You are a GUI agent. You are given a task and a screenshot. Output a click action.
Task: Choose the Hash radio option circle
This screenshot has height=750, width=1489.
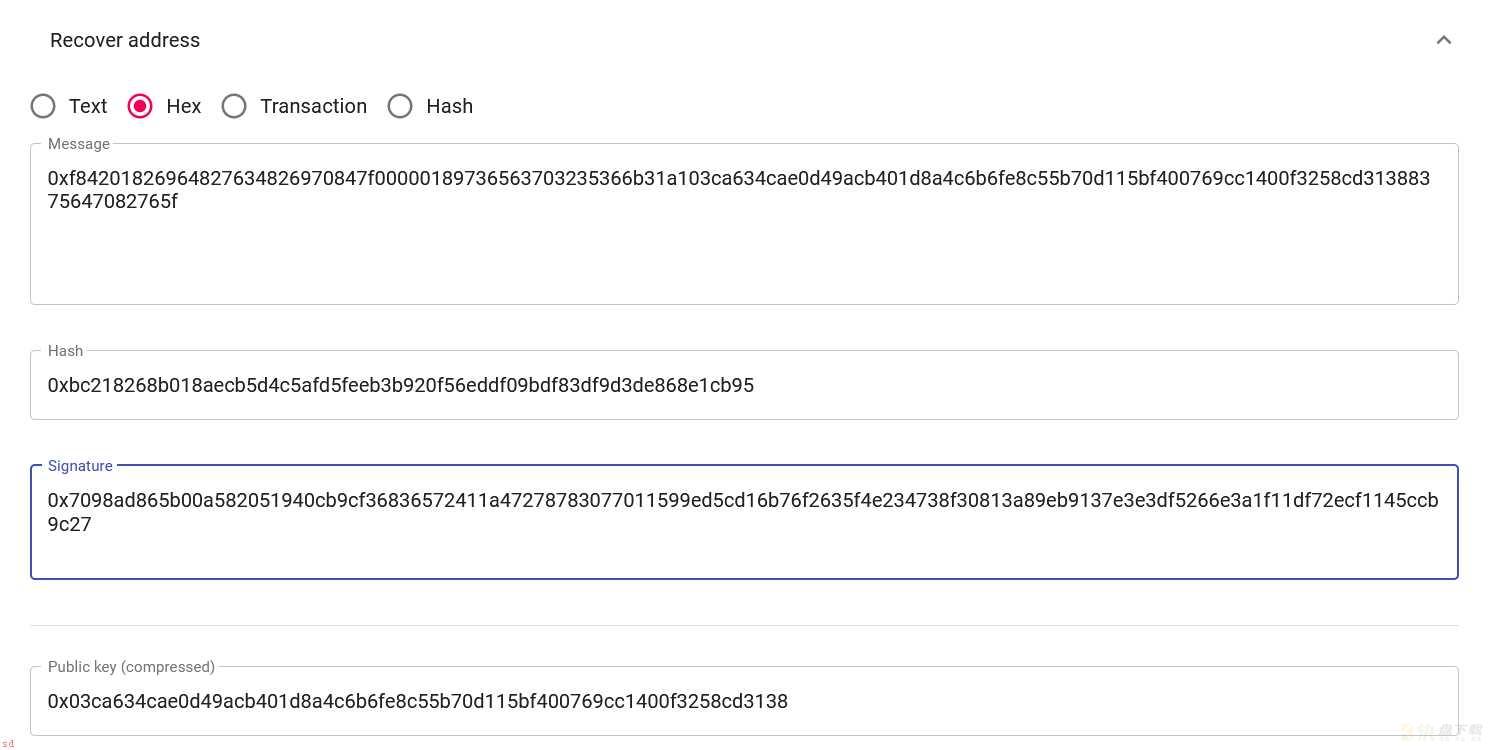(400, 106)
